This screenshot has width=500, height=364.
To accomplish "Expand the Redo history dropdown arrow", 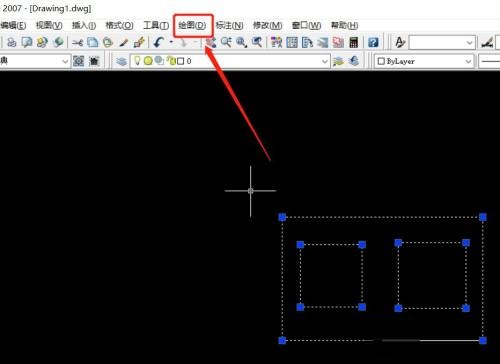I will pyautogui.click(x=195, y=42).
